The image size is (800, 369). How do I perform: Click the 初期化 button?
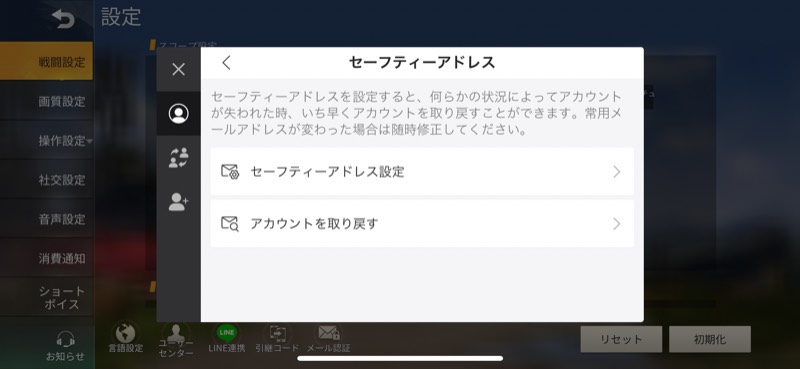(x=710, y=339)
